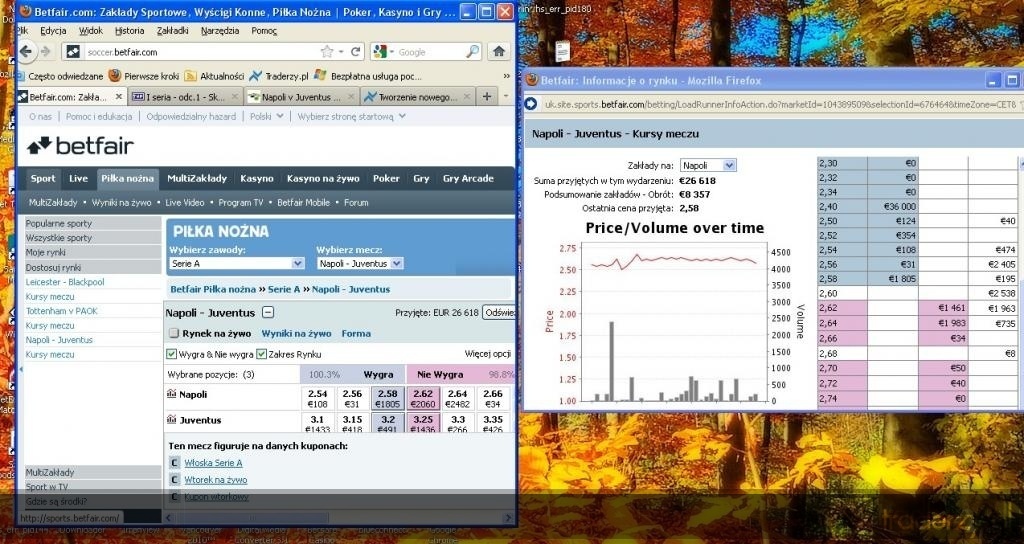1024x544 pixels.
Task: Open the Włoska Serie A coupon link
Action: coord(213,462)
